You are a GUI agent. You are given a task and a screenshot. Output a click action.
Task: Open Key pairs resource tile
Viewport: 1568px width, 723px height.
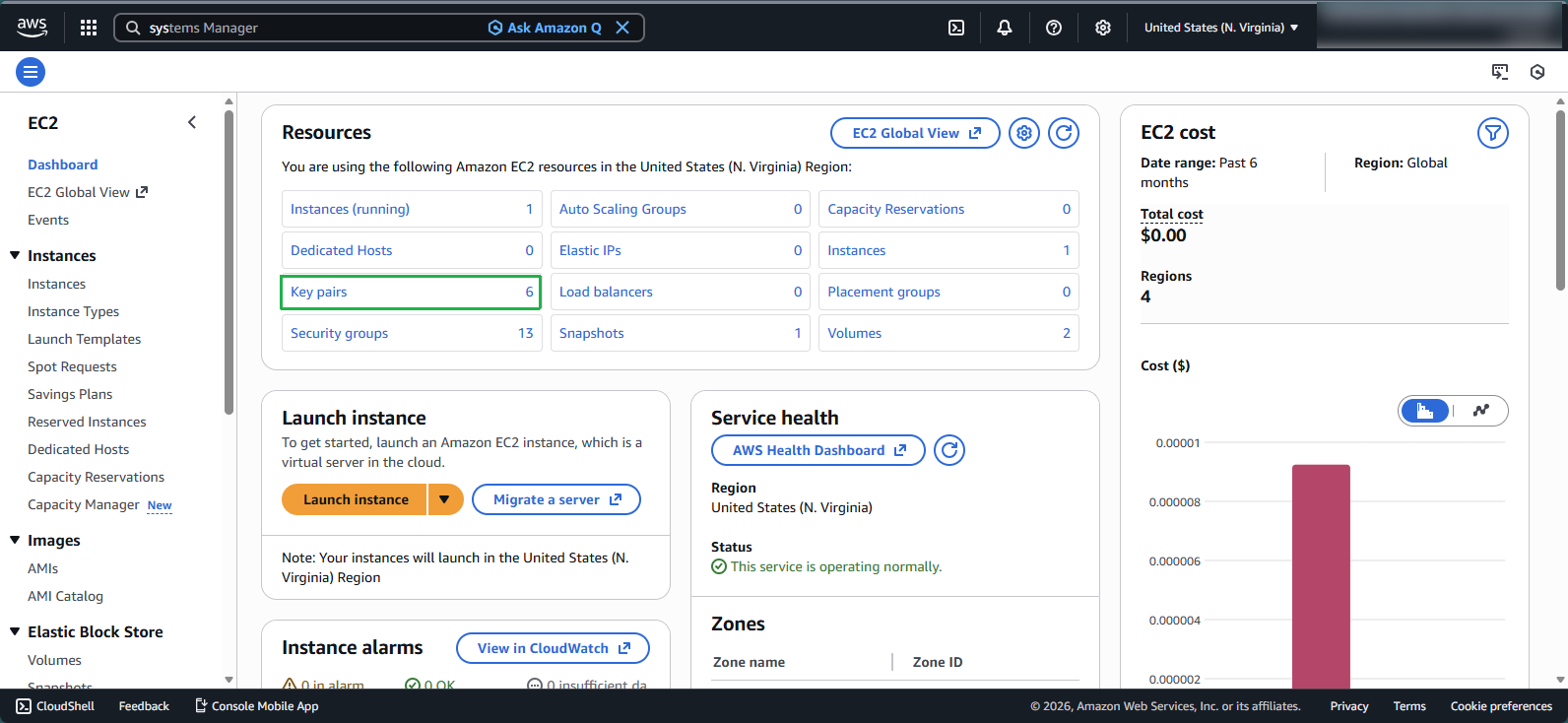click(412, 292)
